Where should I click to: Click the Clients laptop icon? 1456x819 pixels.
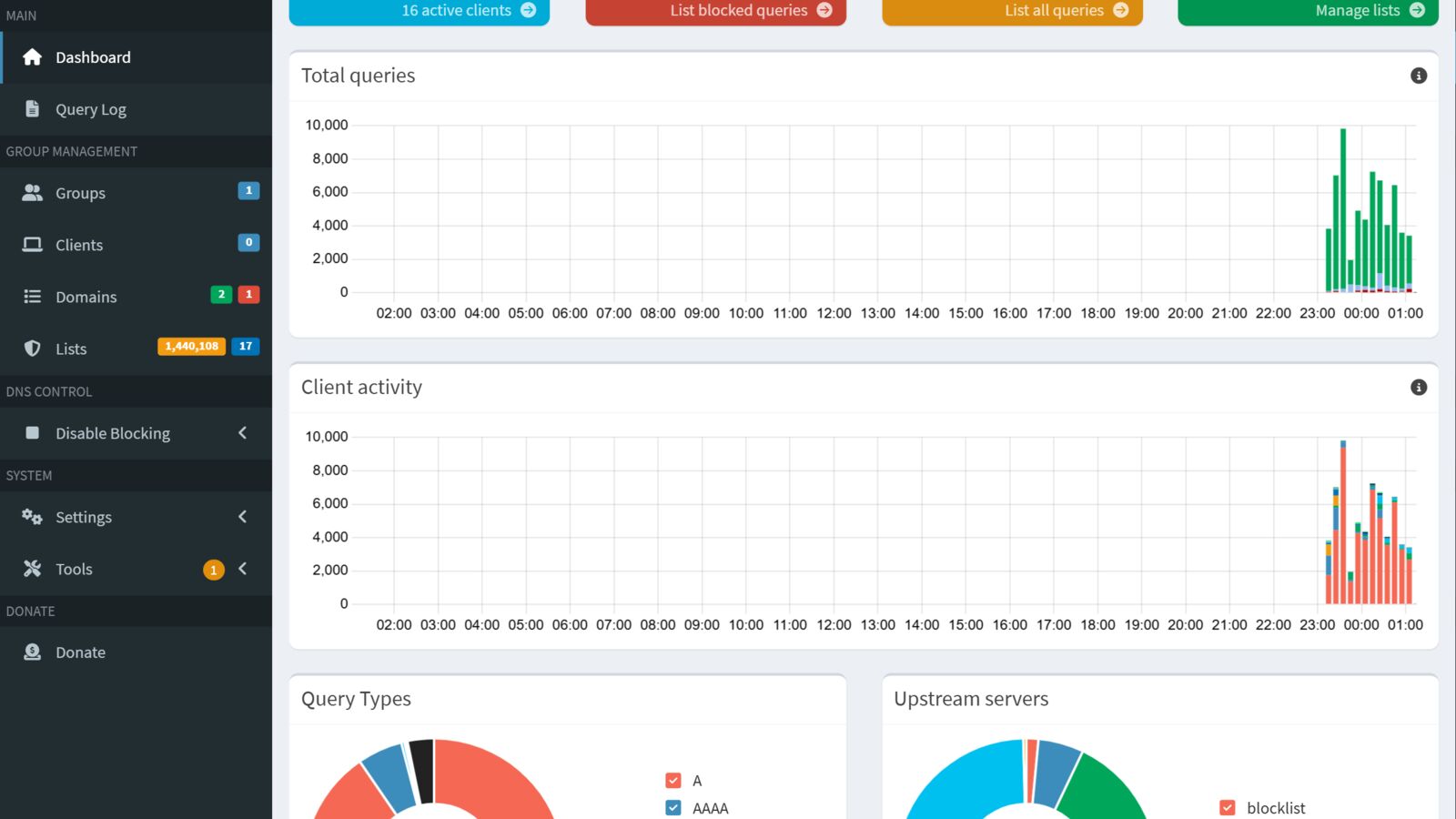coord(32,245)
